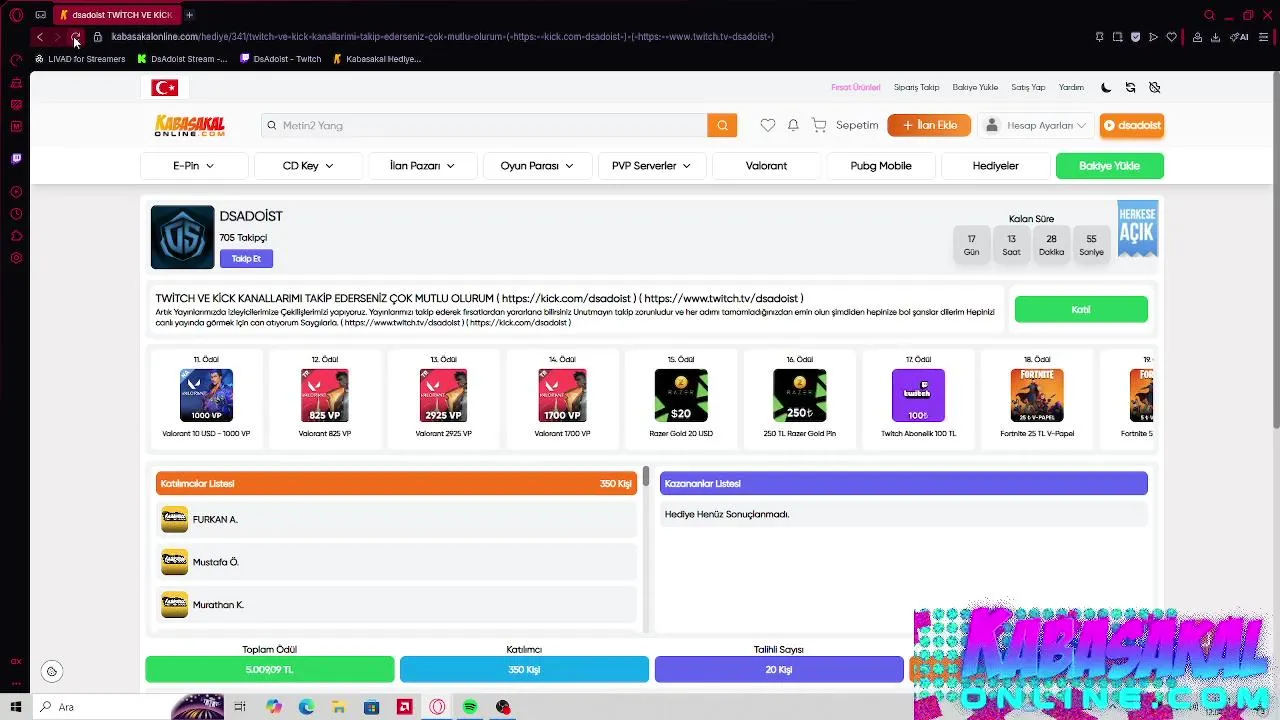
Task: Open the browser easy setup menu icon
Action: click(x=1264, y=37)
